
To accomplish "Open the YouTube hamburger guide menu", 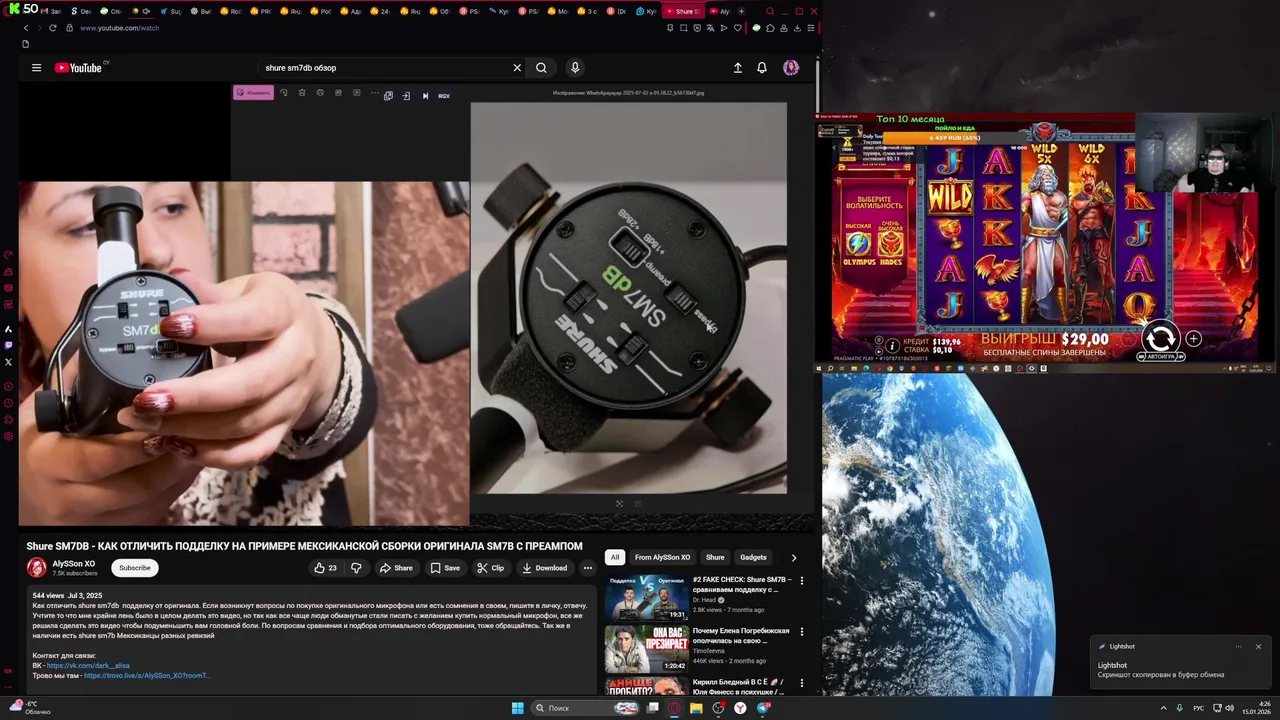I will pos(36,68).
